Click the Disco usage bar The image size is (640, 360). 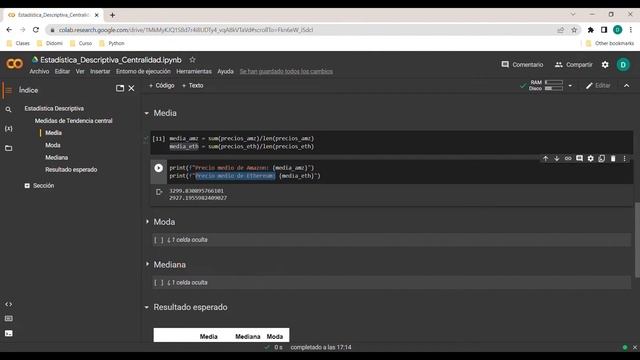[x=554, y=88]
